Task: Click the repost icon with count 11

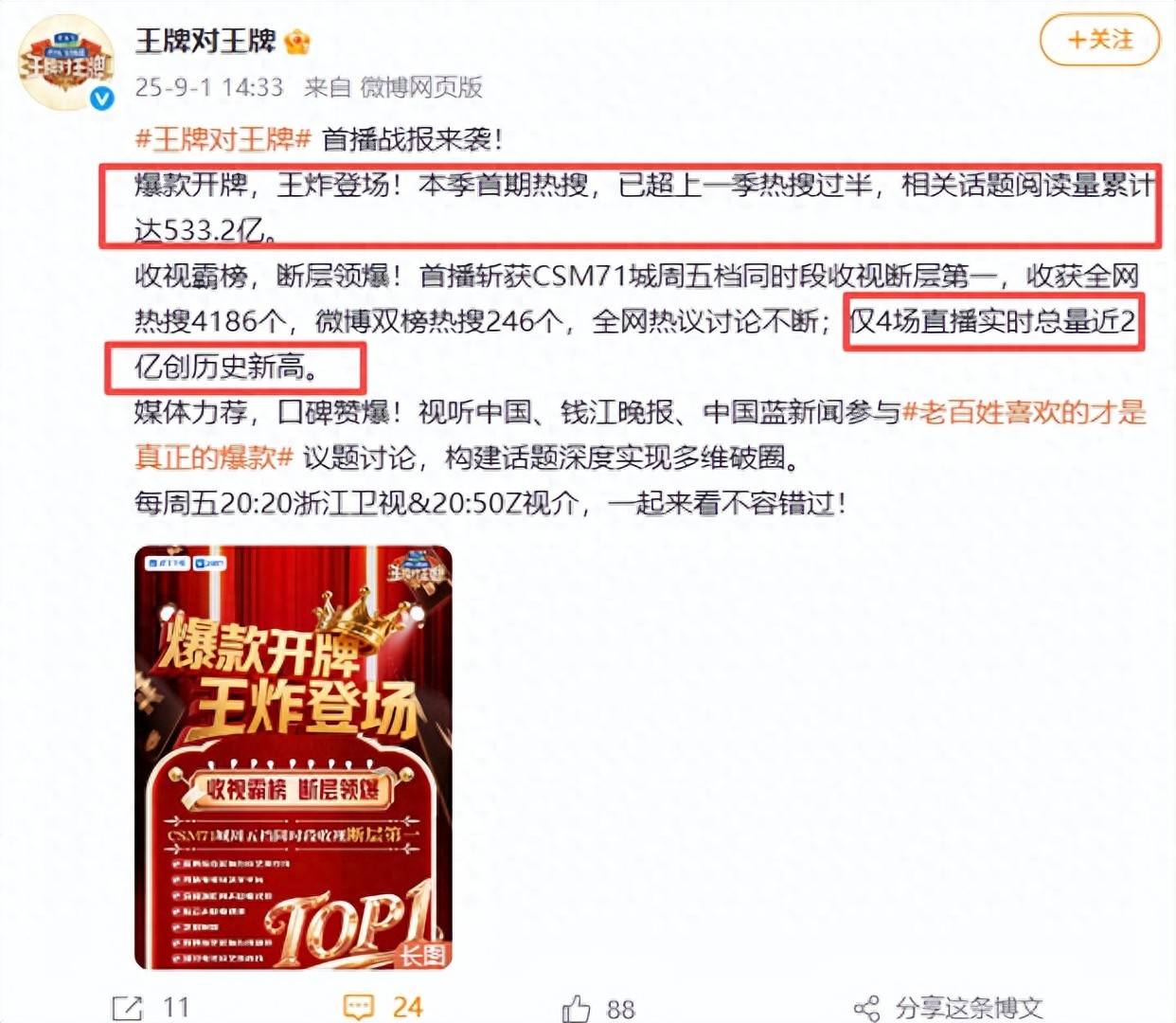Action: [x=128, y=1008]
